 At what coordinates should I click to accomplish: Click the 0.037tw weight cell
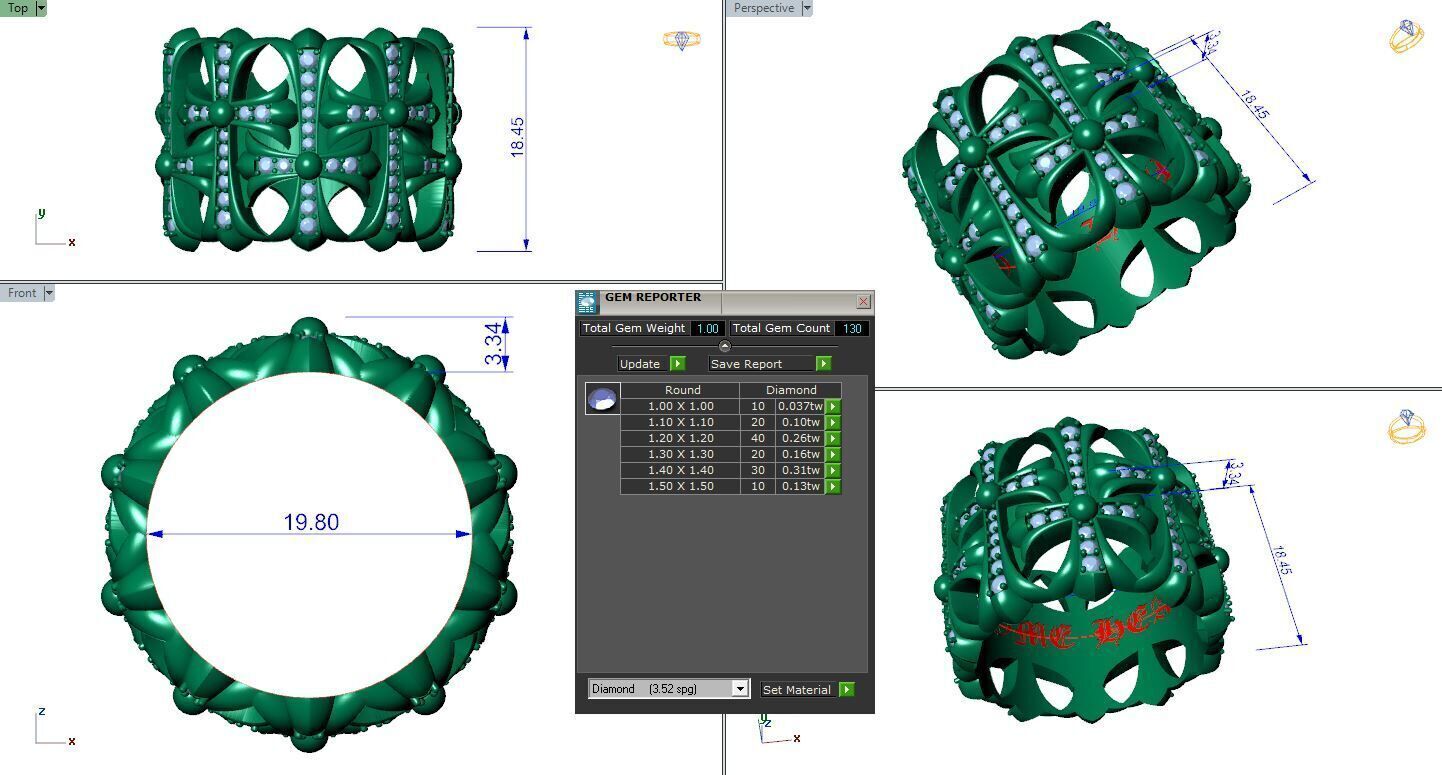click(800, 407)
